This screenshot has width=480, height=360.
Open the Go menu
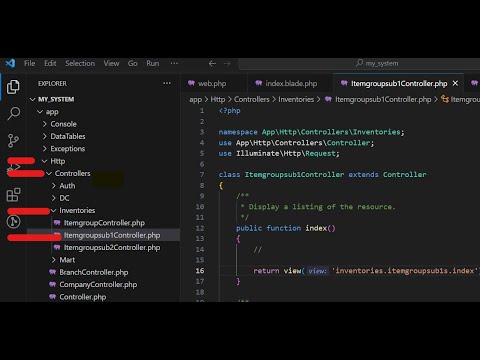pyautogui.click(x=133, y=63)
